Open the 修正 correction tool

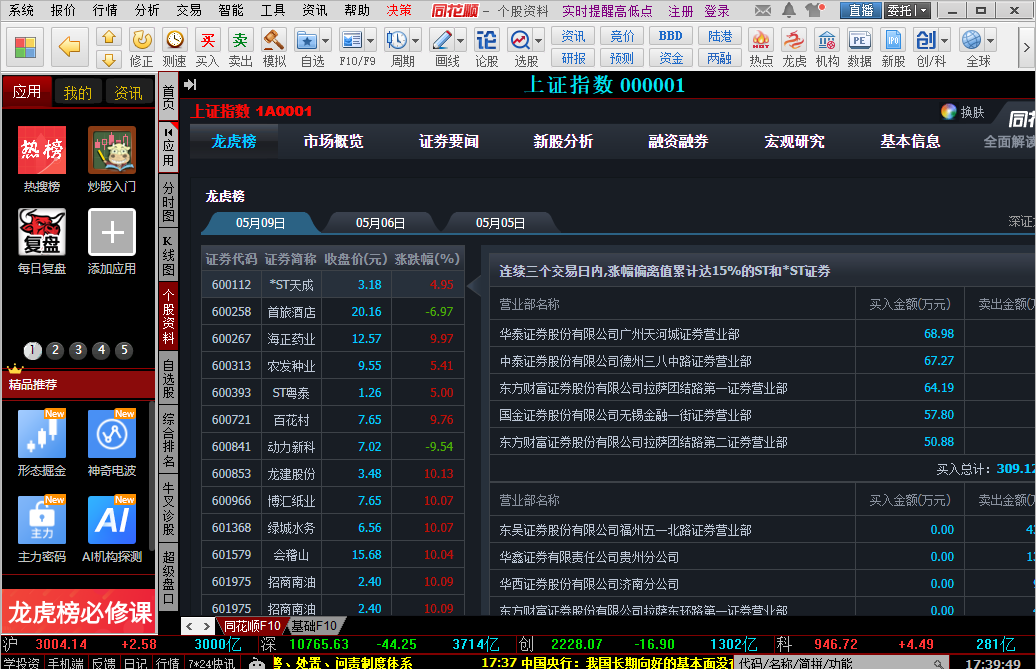(x=141, y=48)
